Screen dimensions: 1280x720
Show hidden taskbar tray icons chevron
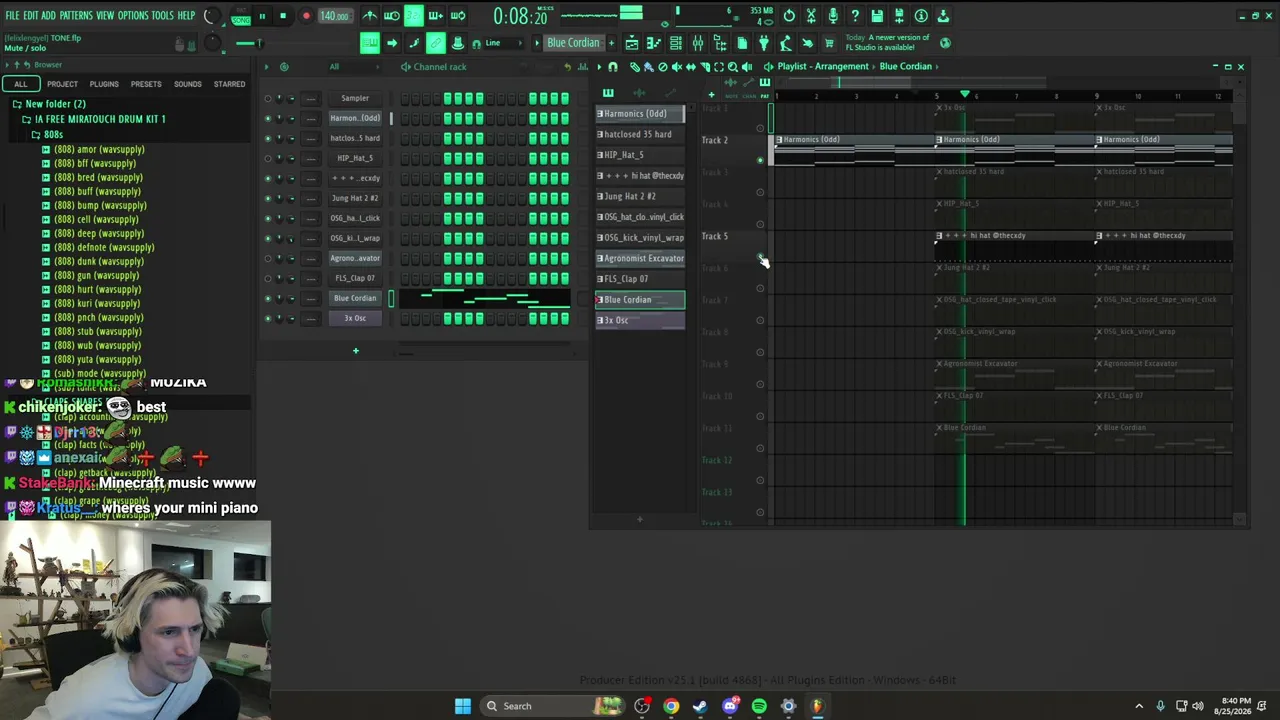[1139, 706]
